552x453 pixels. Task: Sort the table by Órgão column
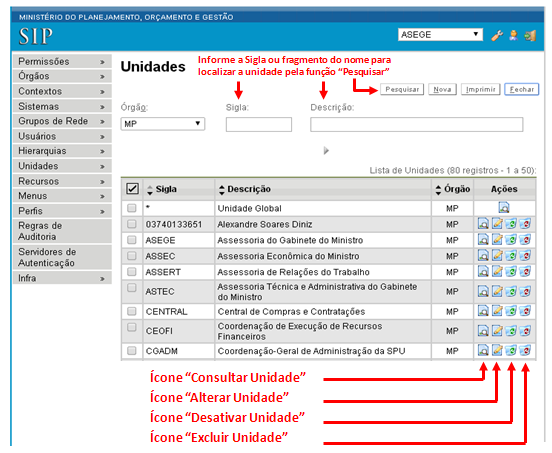(438, 190)
